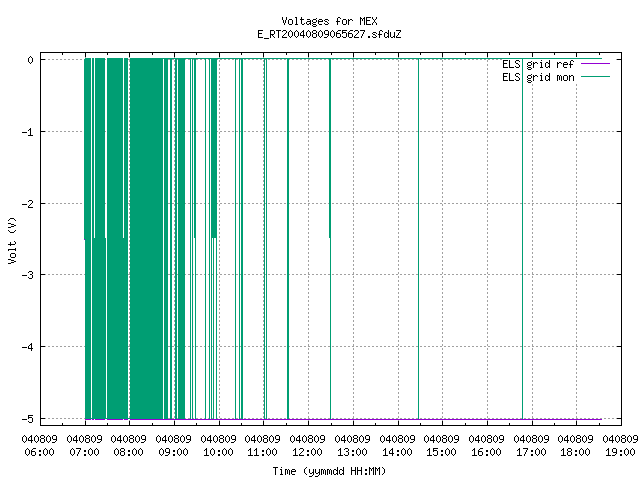Click the x-axis tick label 18:00

[x=576, y=452]
